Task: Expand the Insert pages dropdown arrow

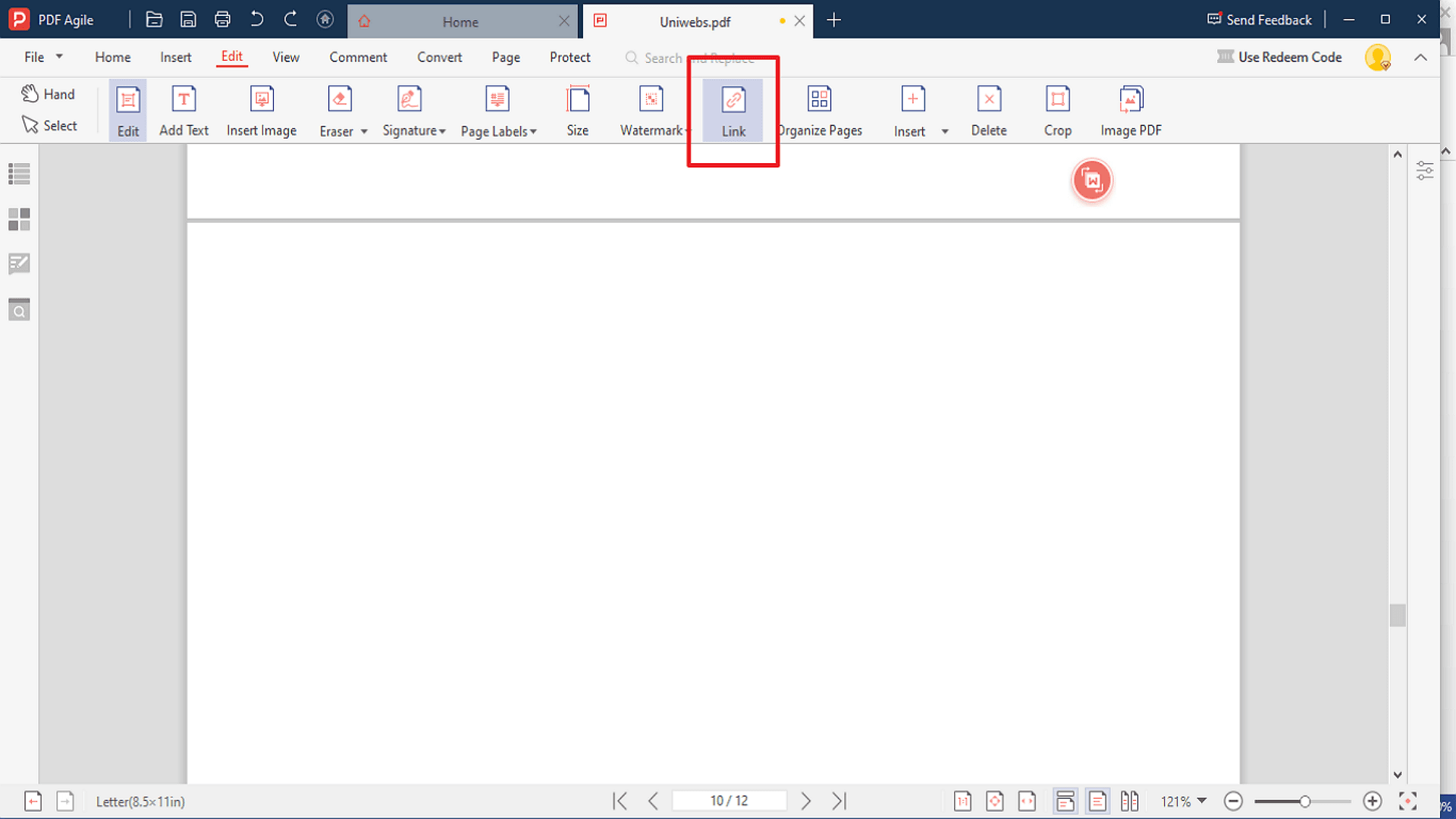Action: click(945, 132)
